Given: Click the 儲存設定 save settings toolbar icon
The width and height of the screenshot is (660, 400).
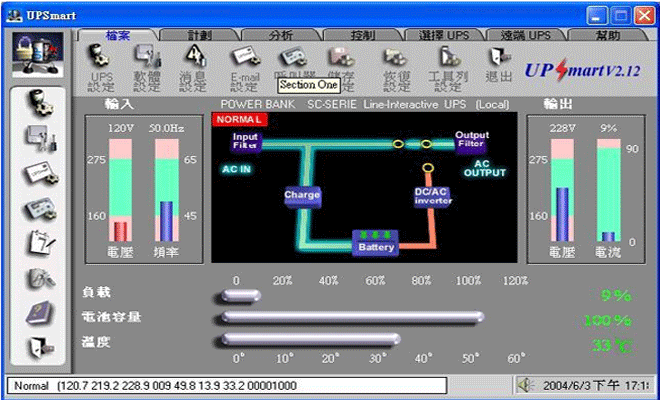Looking at the screenshot, I should (x=342, y=67).
